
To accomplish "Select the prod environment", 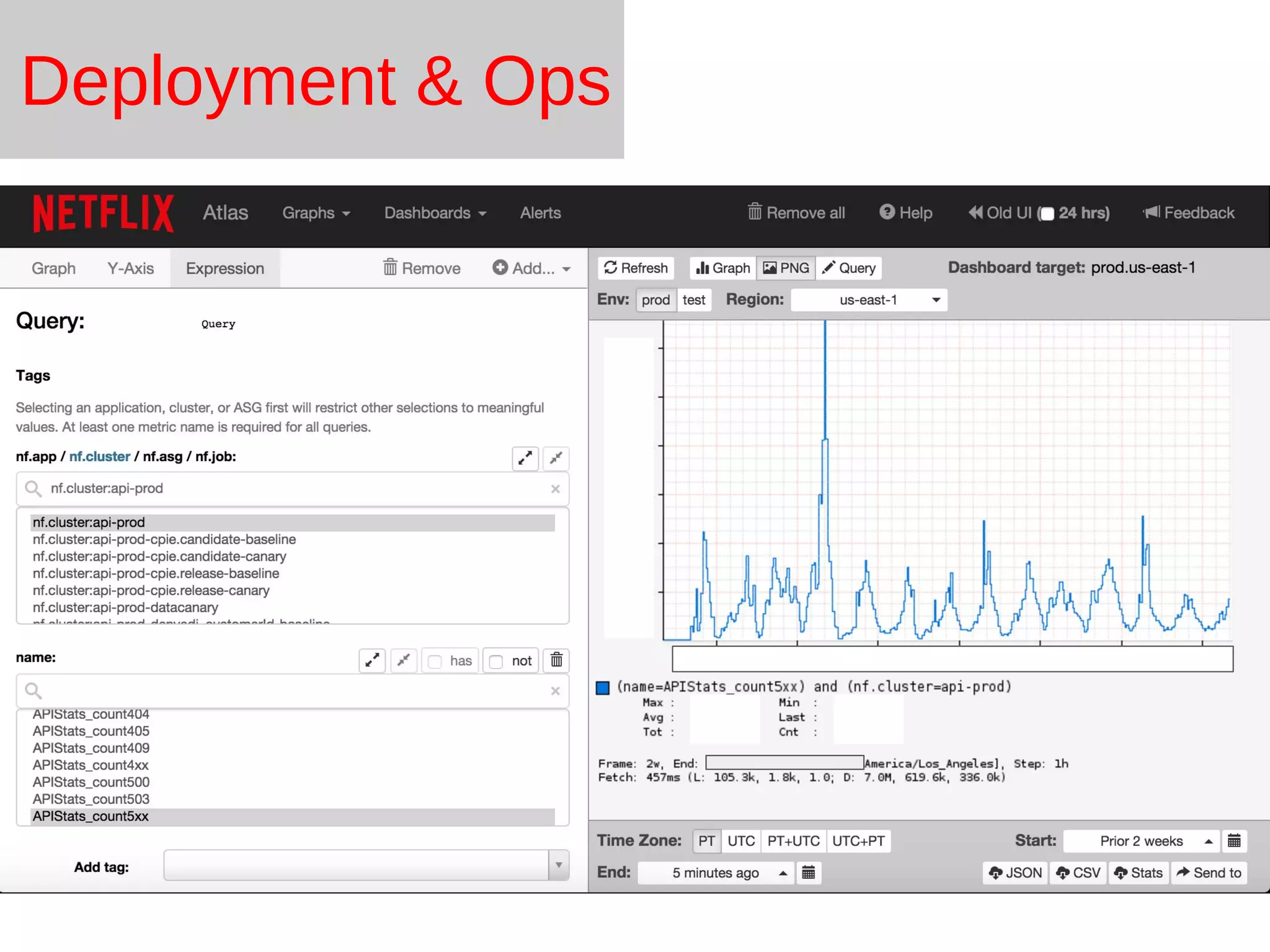I will [x=656, y=300].
